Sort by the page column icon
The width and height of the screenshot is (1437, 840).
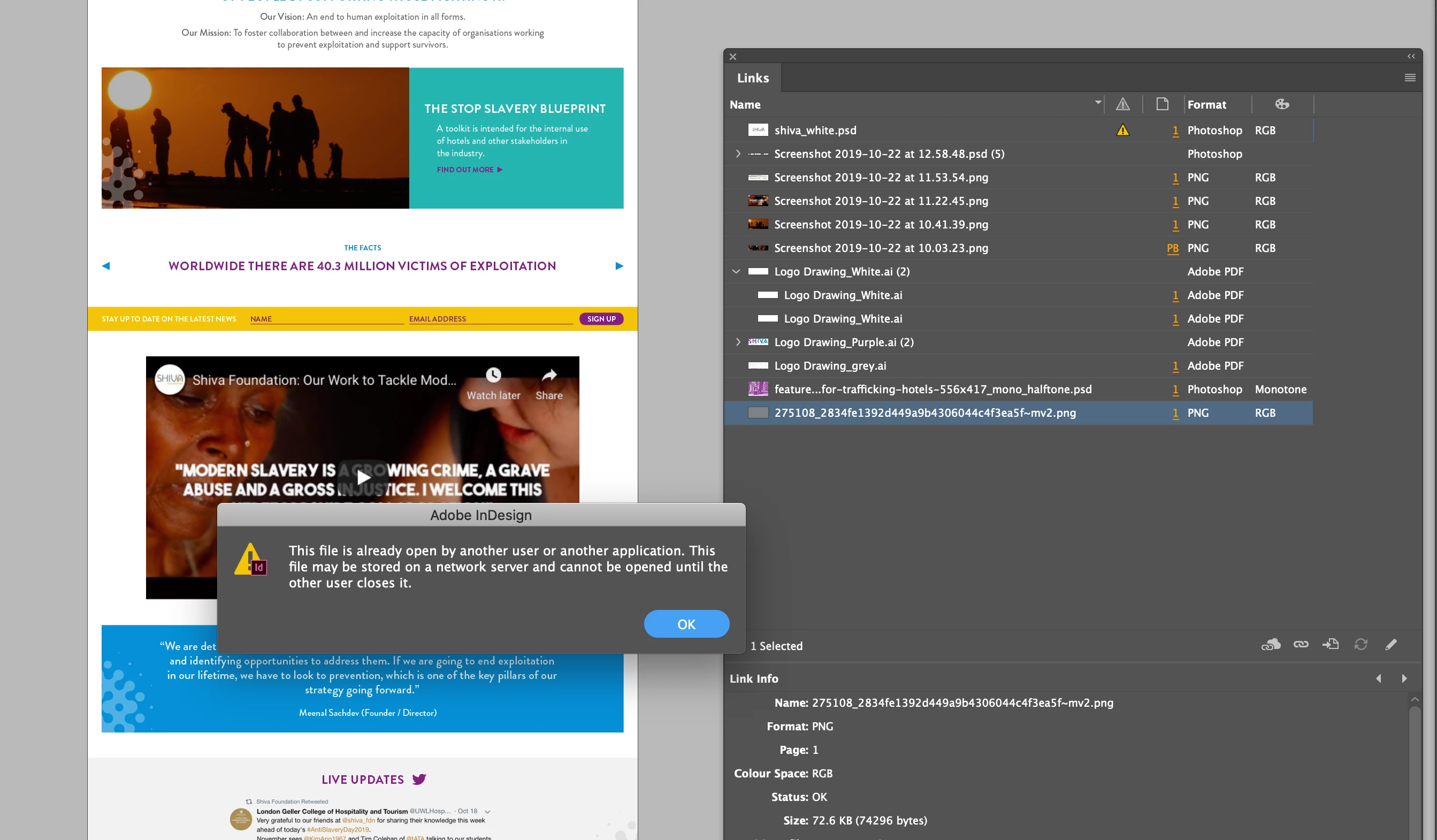(1162, 104)
